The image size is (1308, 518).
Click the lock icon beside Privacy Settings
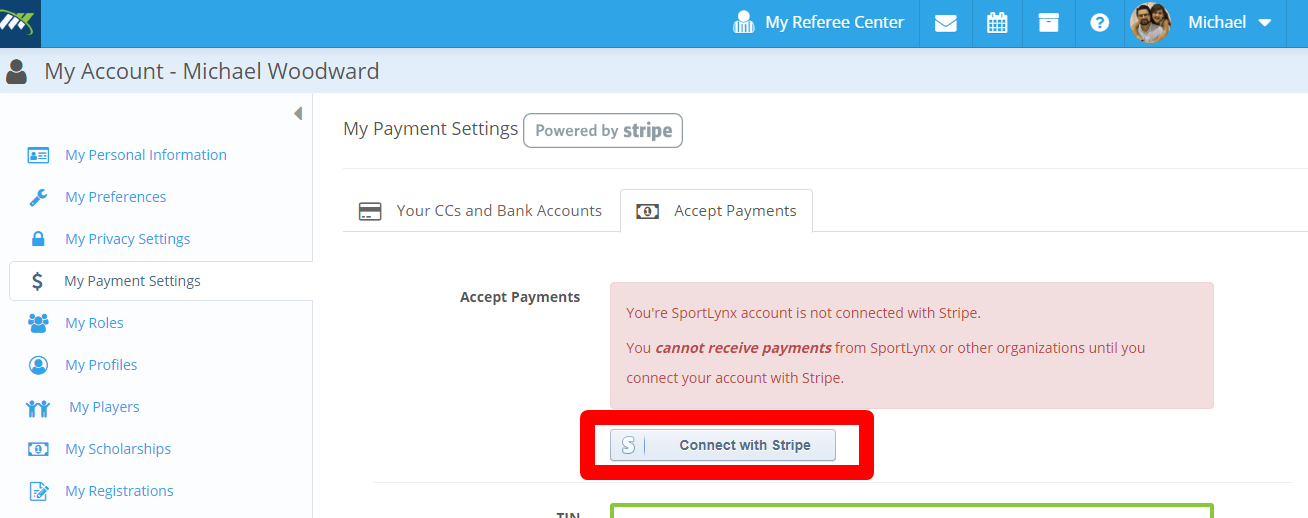38,239
